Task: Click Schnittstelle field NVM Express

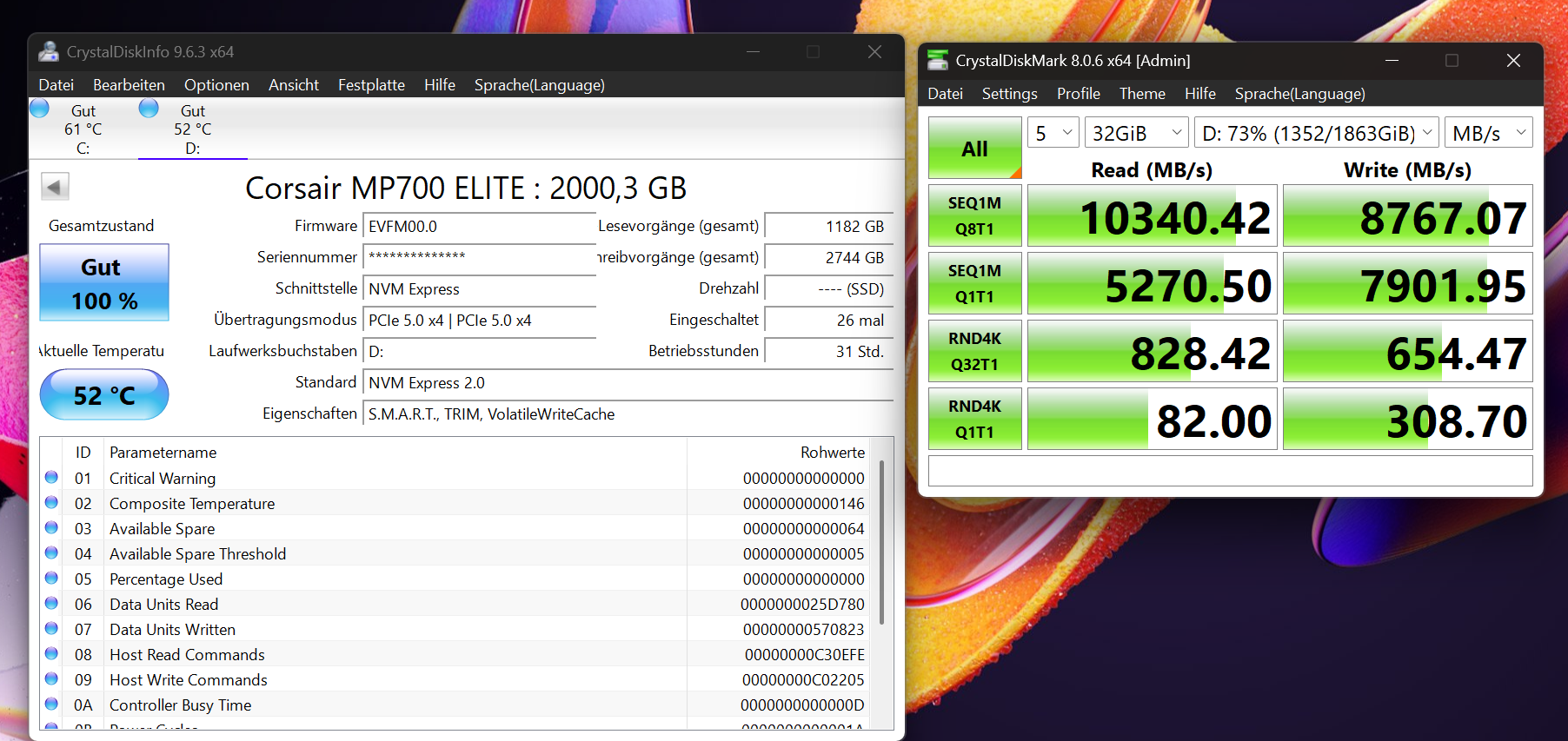Action: pos(480,289)
